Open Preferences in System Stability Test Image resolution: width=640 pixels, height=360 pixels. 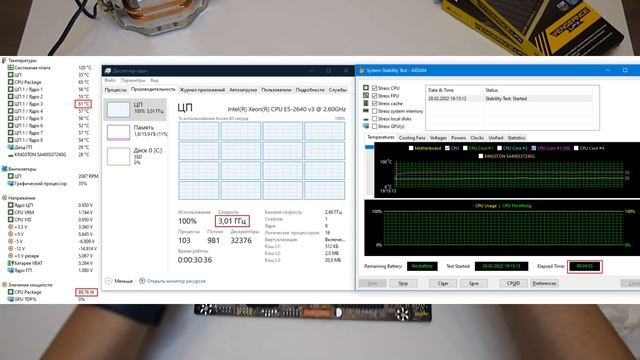[x=544, y=283]
